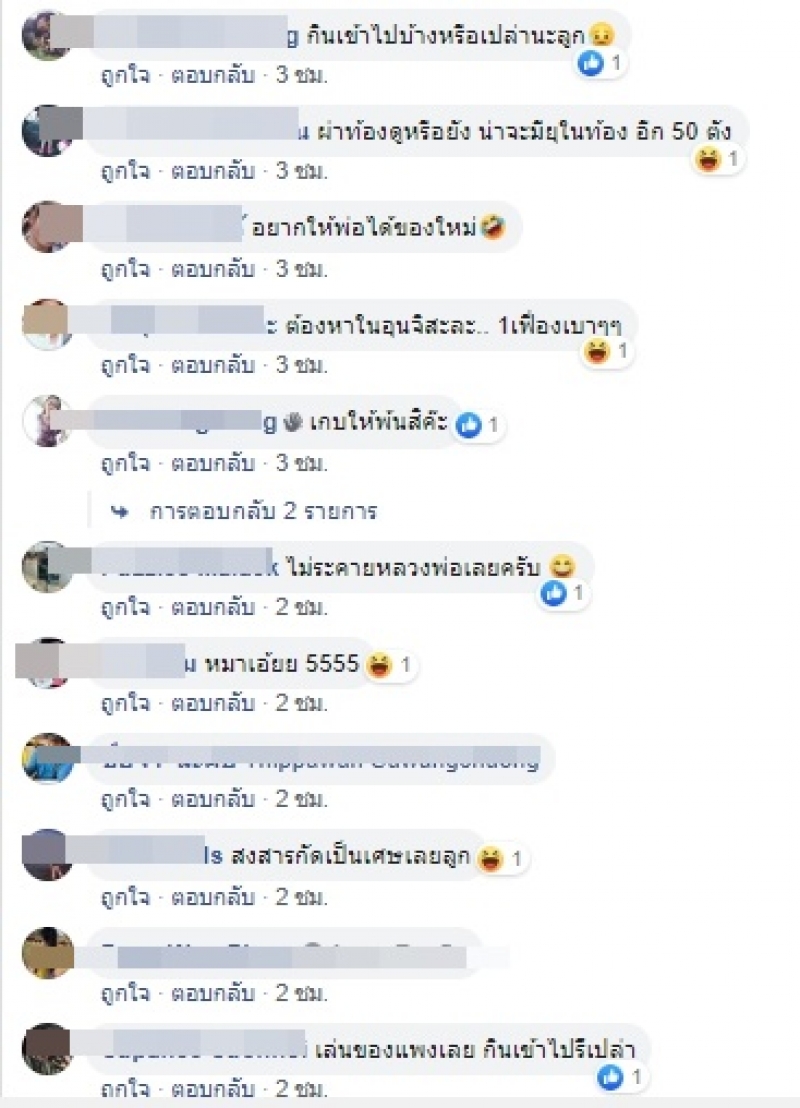Viewport: 800px width, 1108px height.
Task: Reply to the comment 'อยากให้พ่อได้ของใหม่'
Action: 213,269
